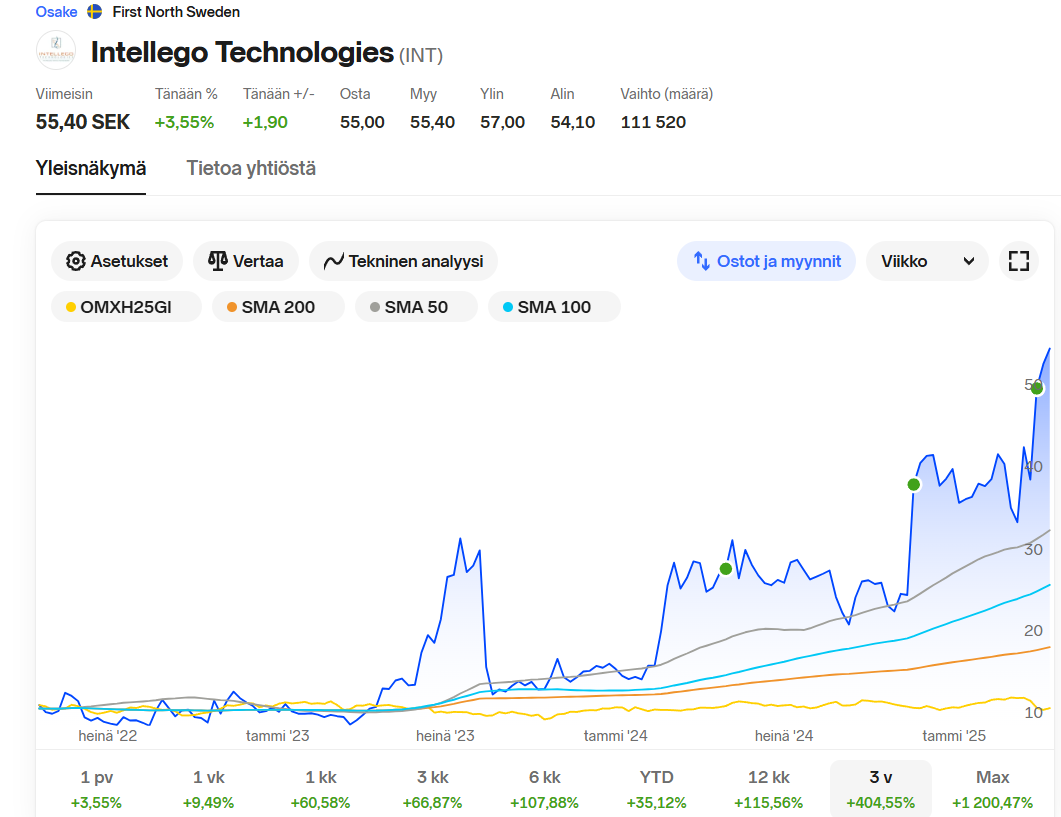Select the 3 v time range
This screenshot has width=1061, height=817.
[880, 789]
